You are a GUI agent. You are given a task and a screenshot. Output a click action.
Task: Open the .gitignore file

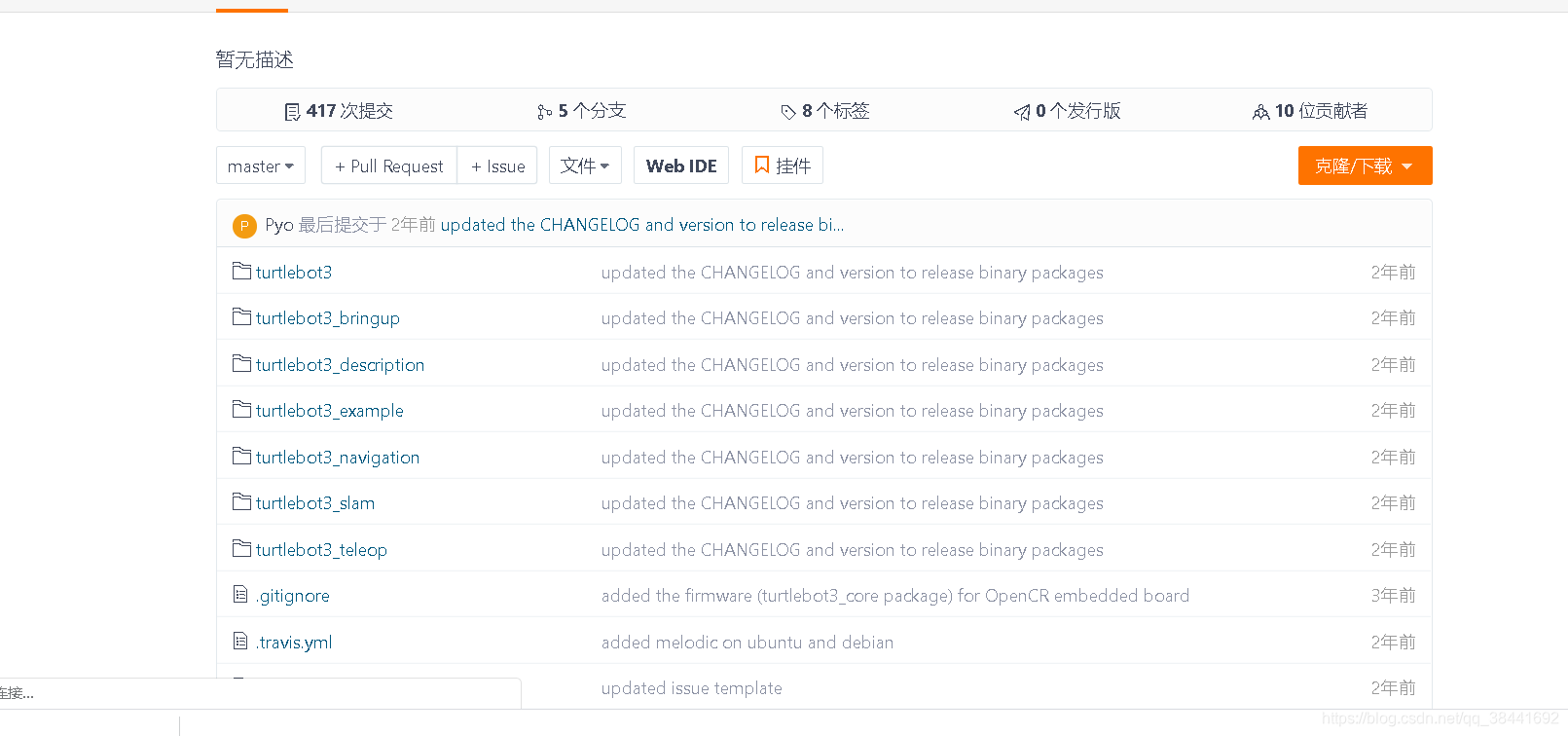(x=293, y=596)
